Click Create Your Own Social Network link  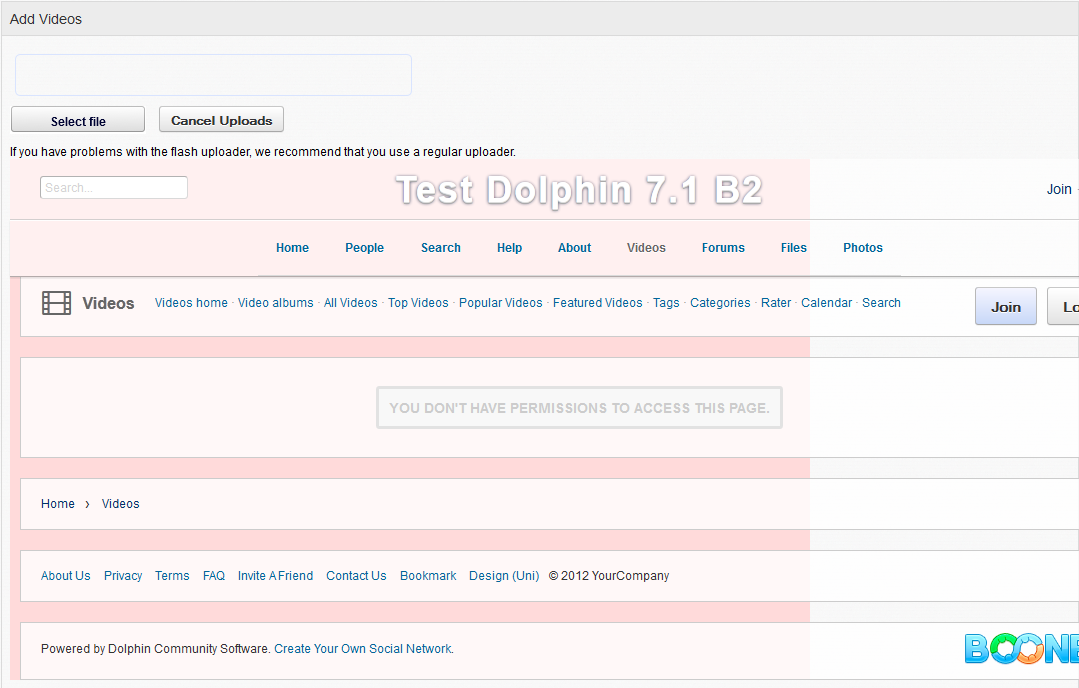363,649
